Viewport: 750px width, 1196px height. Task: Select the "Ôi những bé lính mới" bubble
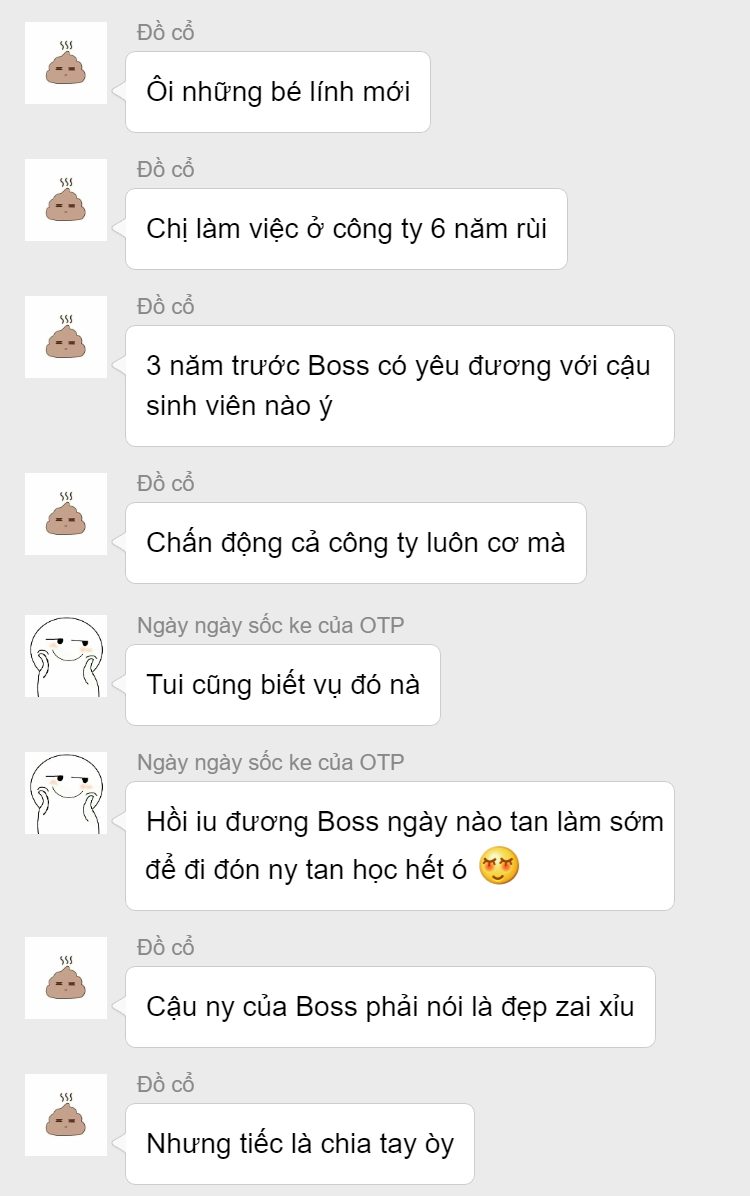[x=278, y=92]
